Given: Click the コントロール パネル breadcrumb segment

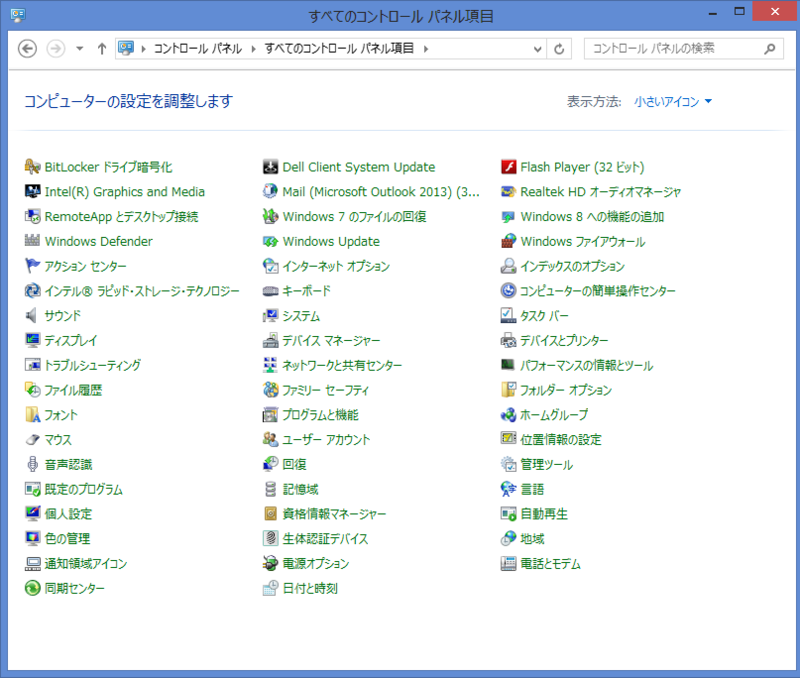Looking at the screenshot, I should 198,49.
